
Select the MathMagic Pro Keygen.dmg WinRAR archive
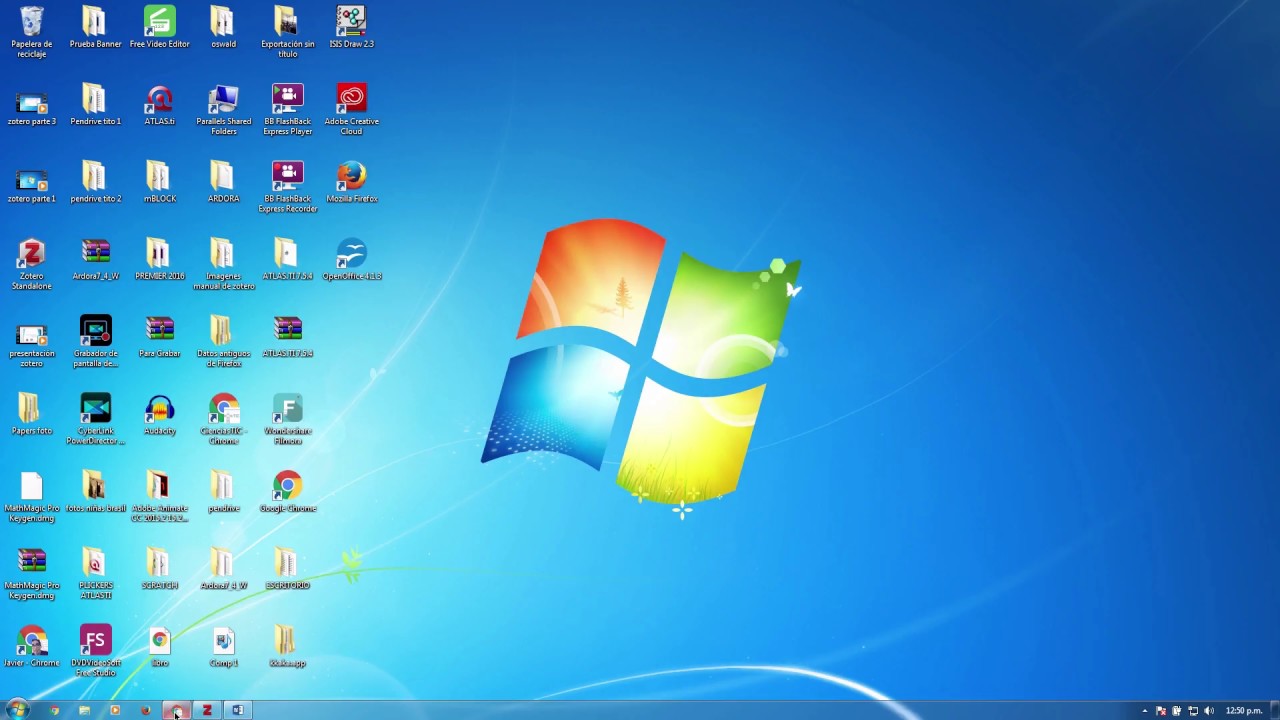[x=32, y=574]
